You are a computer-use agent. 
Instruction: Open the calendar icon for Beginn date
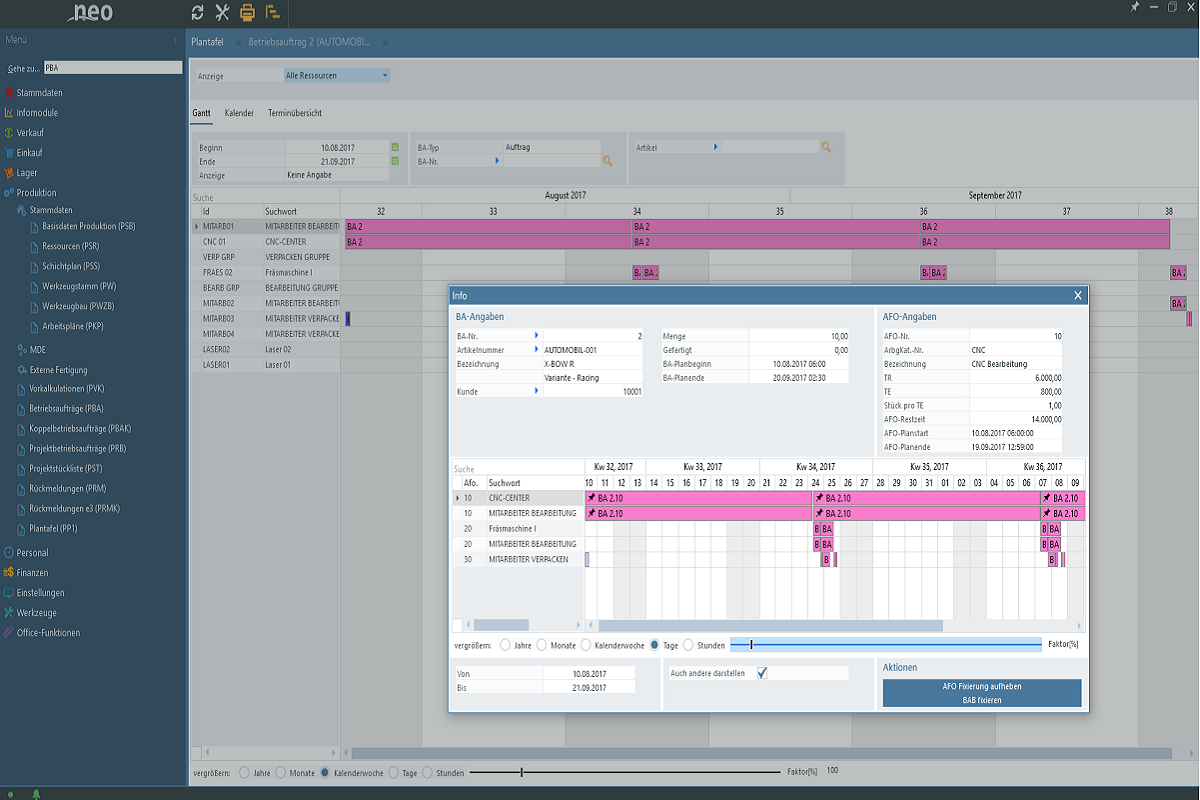pos(395,147)
